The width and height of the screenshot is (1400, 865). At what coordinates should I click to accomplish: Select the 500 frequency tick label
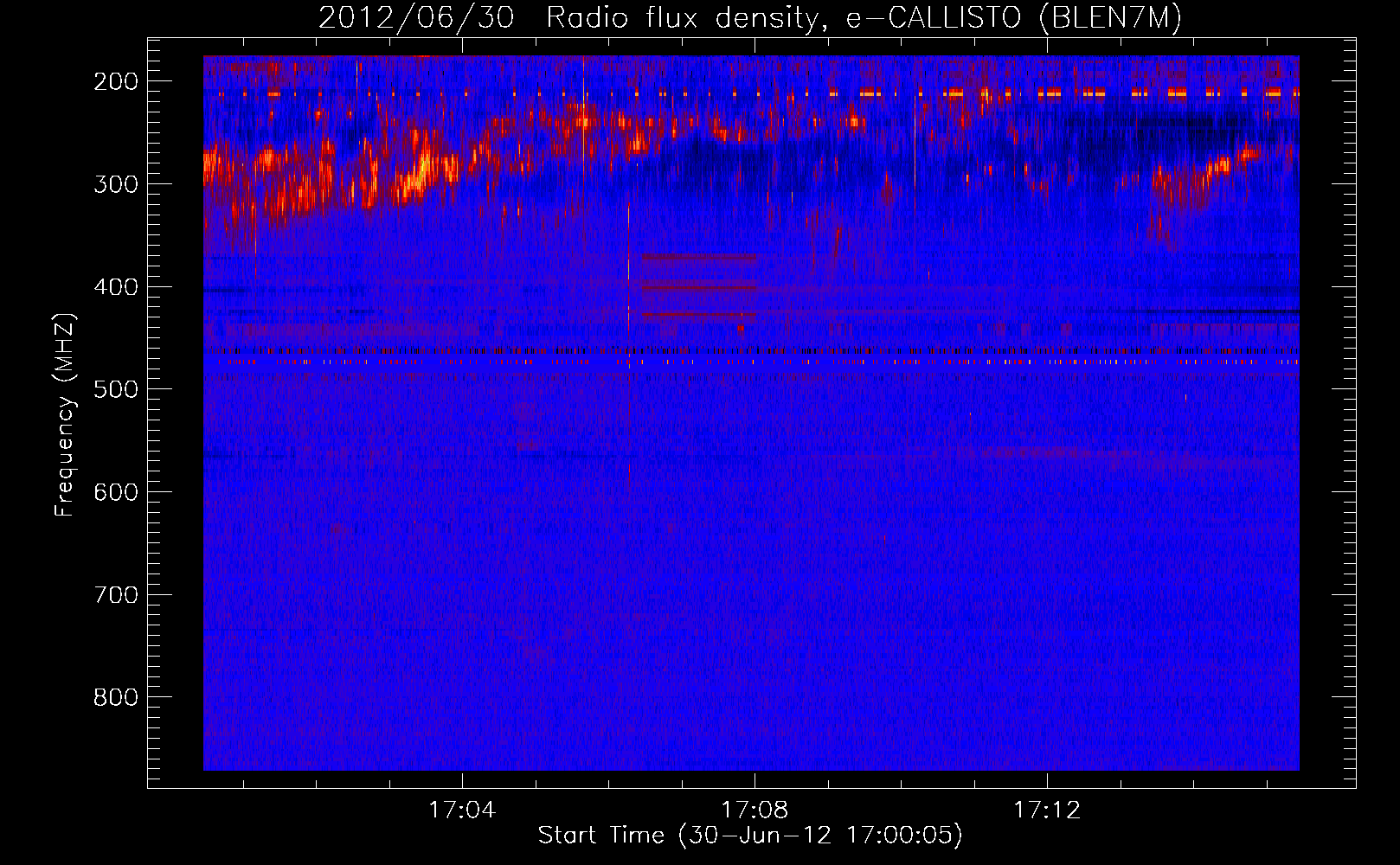click(x=115, y=389)
